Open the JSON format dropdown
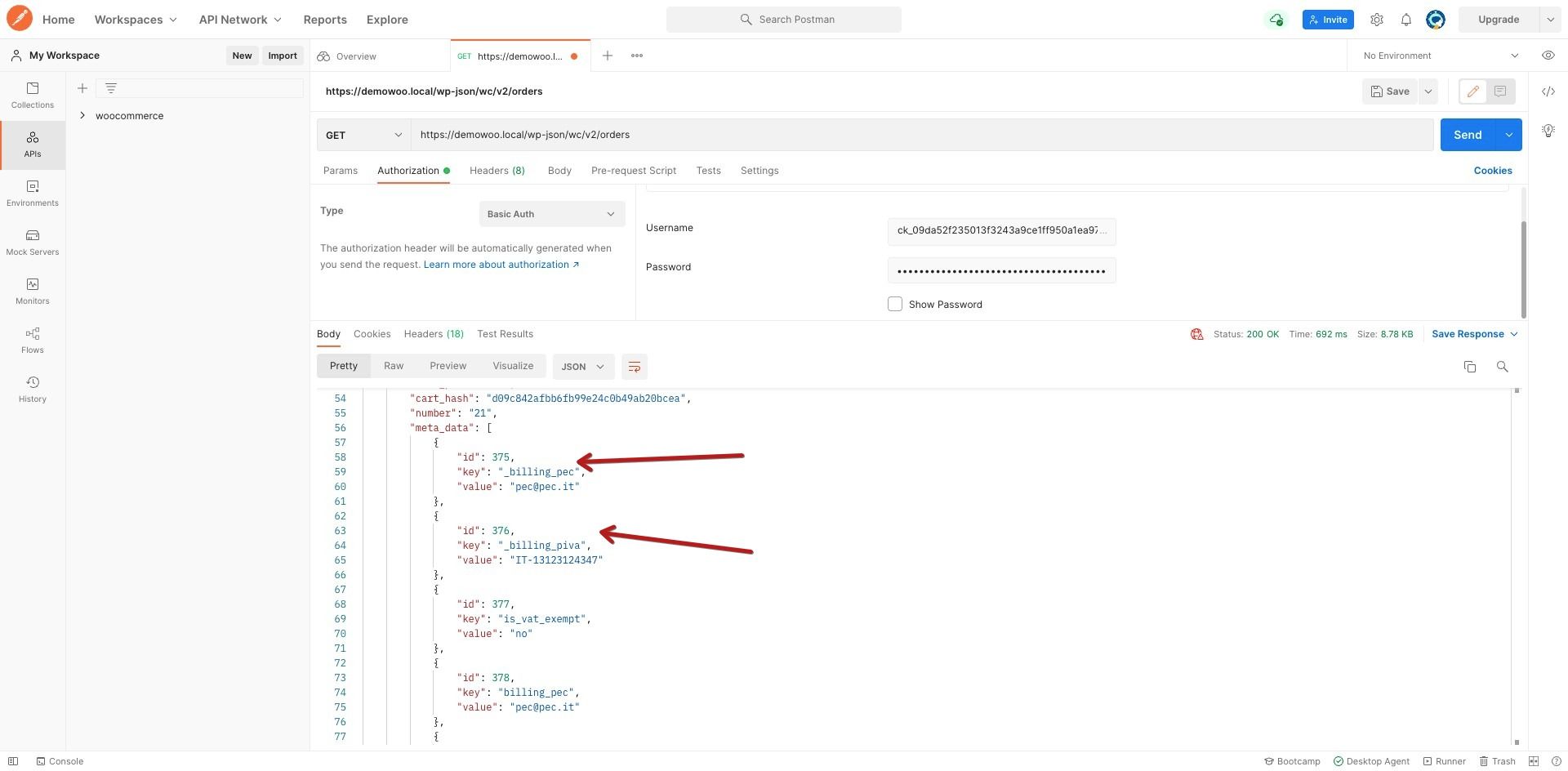1568x771 pixels. (x=582, y=367)
